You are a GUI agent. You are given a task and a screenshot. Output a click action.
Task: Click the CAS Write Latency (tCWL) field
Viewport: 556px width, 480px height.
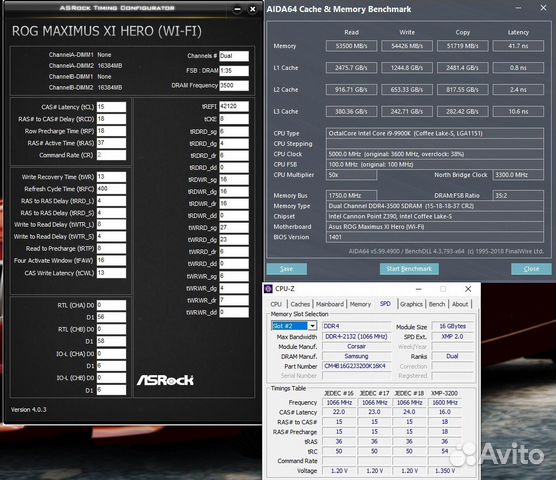point(111,273)
